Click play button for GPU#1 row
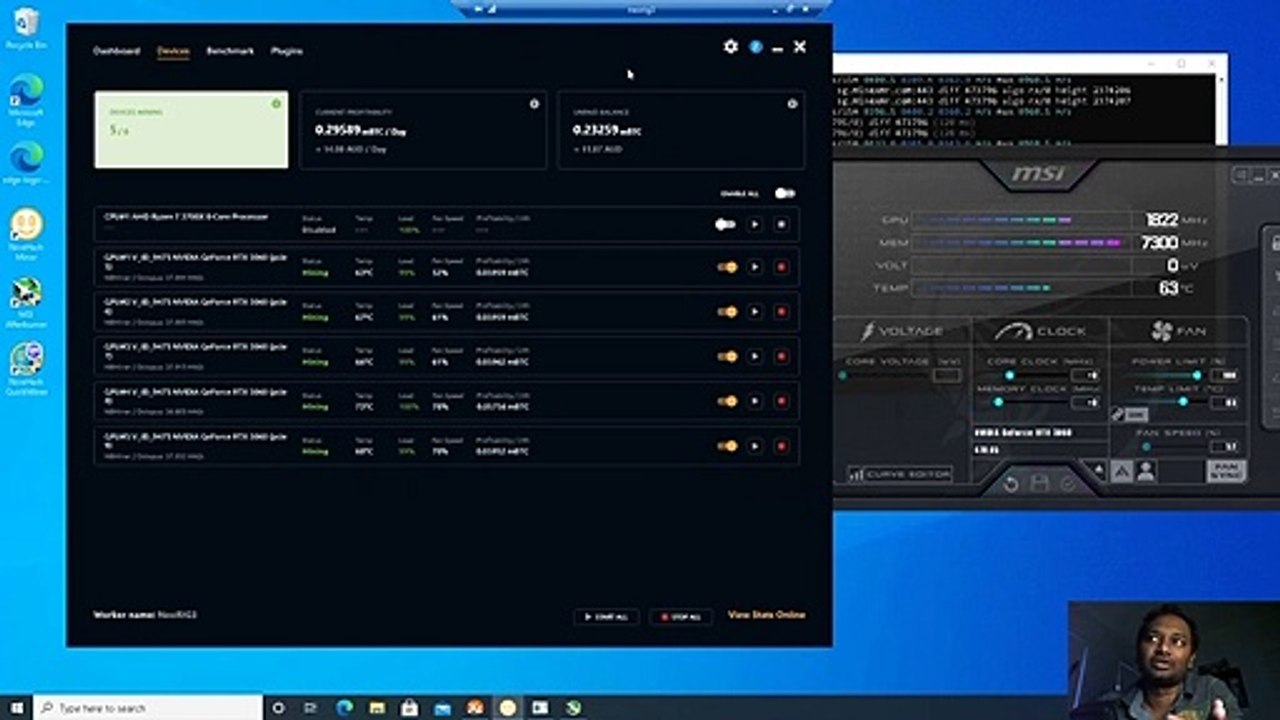This screenshot has height=720, width=1280. [x=755, y=267]
